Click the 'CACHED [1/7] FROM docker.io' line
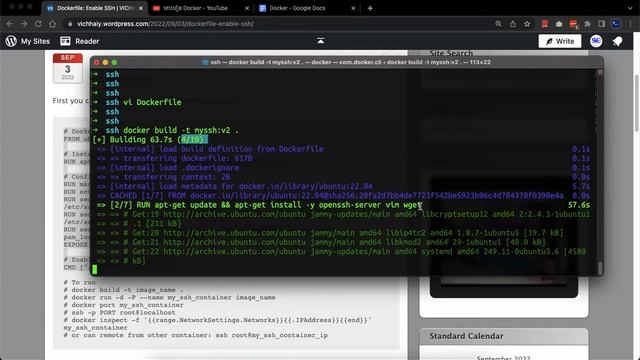Screen dimensions: 640x360 (330, 196)
